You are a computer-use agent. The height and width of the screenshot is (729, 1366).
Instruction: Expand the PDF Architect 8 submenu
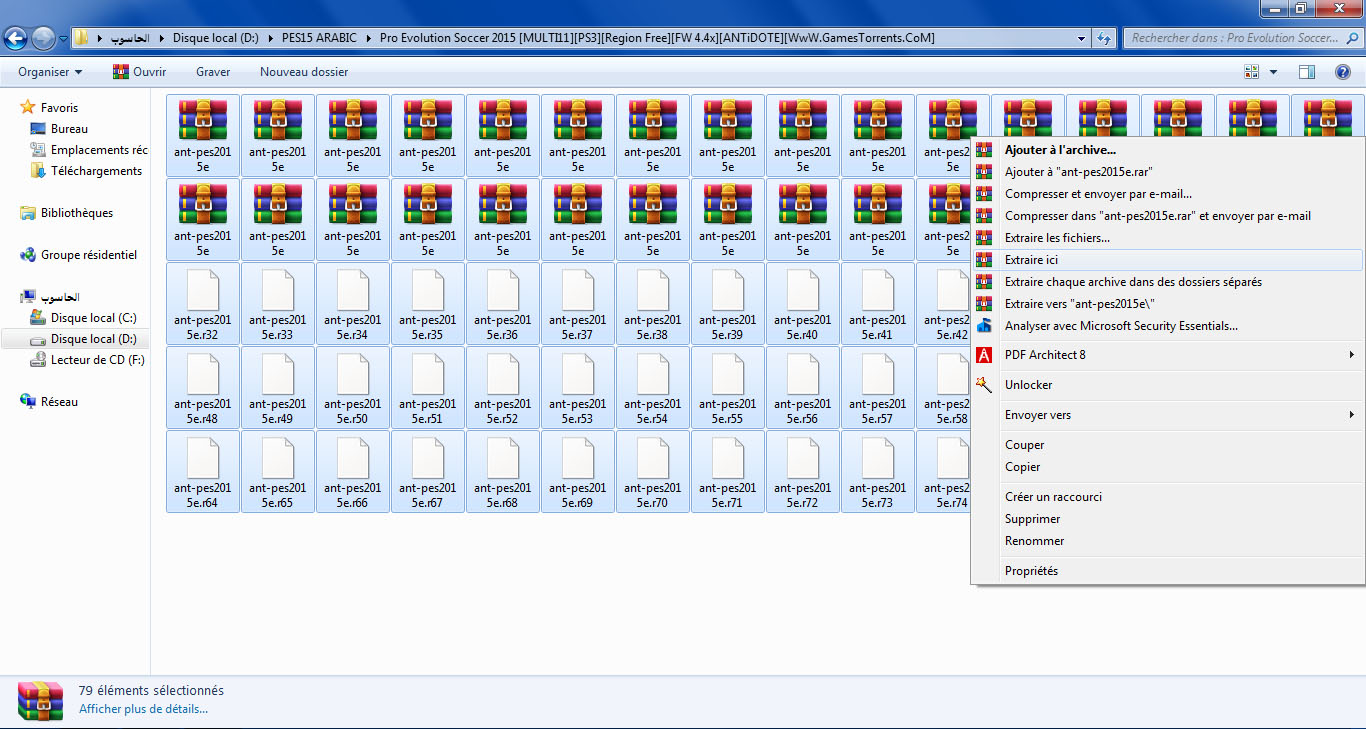[x=1351, y=355]
